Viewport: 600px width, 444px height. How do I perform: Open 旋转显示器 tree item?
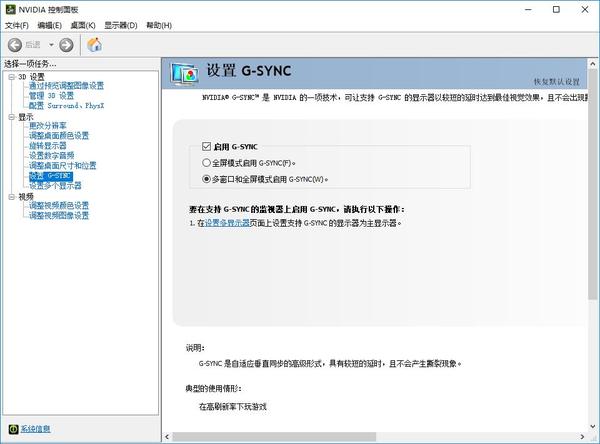click(47, 145)
